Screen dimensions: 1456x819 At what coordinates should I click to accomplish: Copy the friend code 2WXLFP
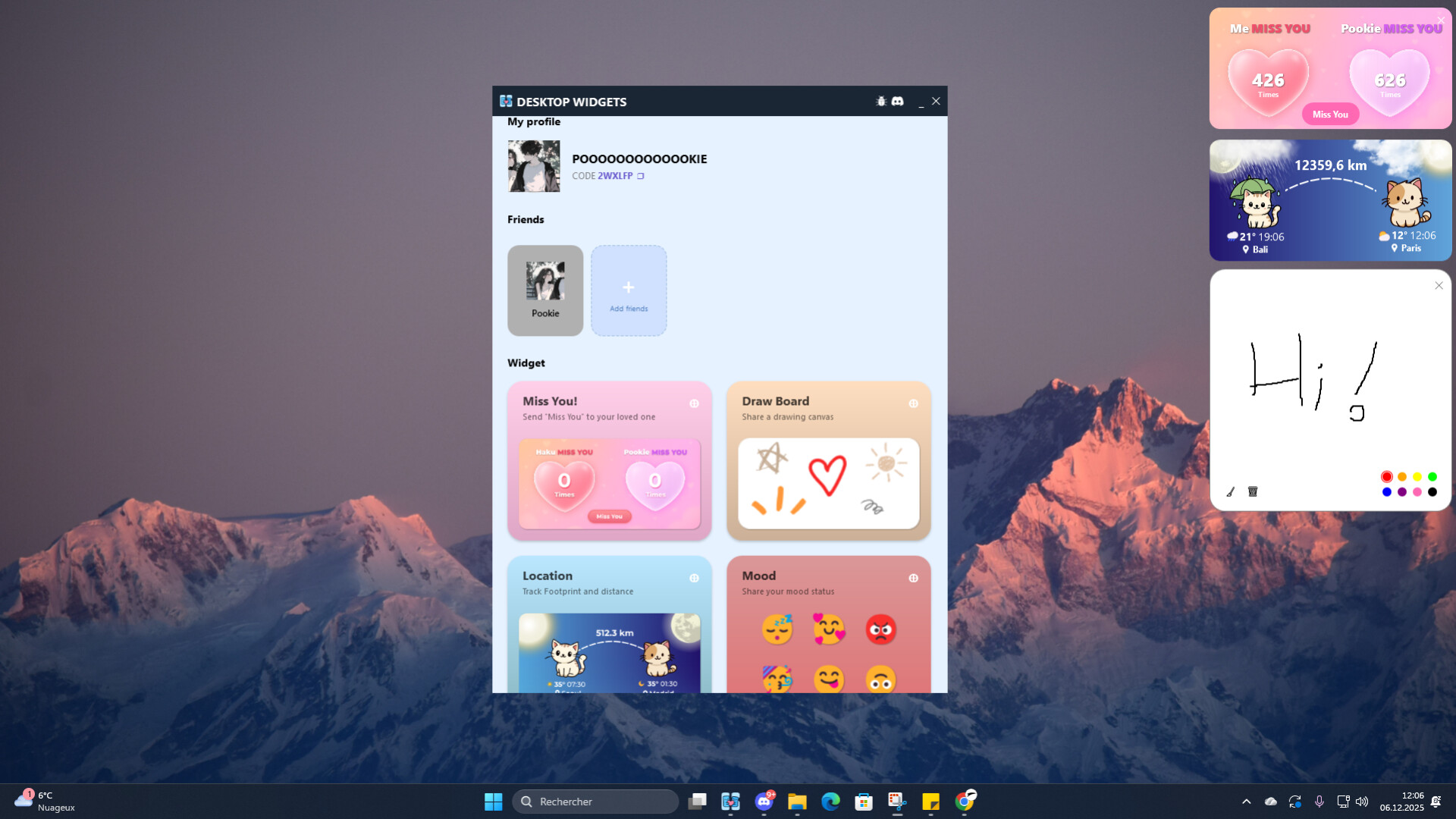(x=641, y=175)
